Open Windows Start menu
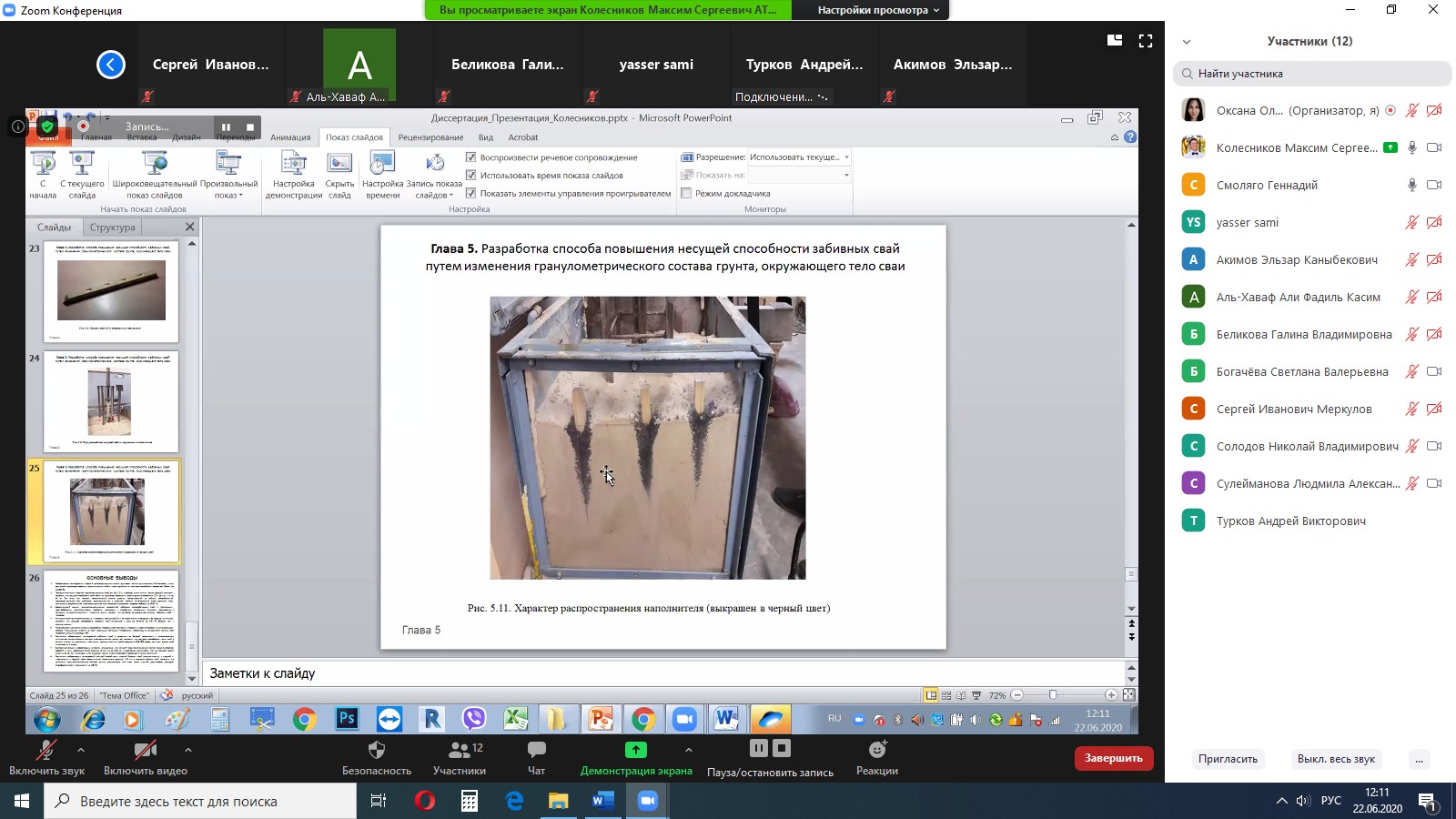The image size is (1456, 819). coord(22,801)
